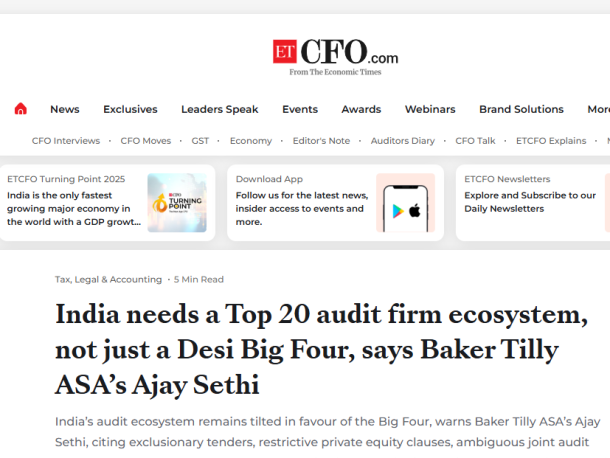Select Webinars in navigation bar
The height and width of the screenshot is (458, 610).
[430, 109]
